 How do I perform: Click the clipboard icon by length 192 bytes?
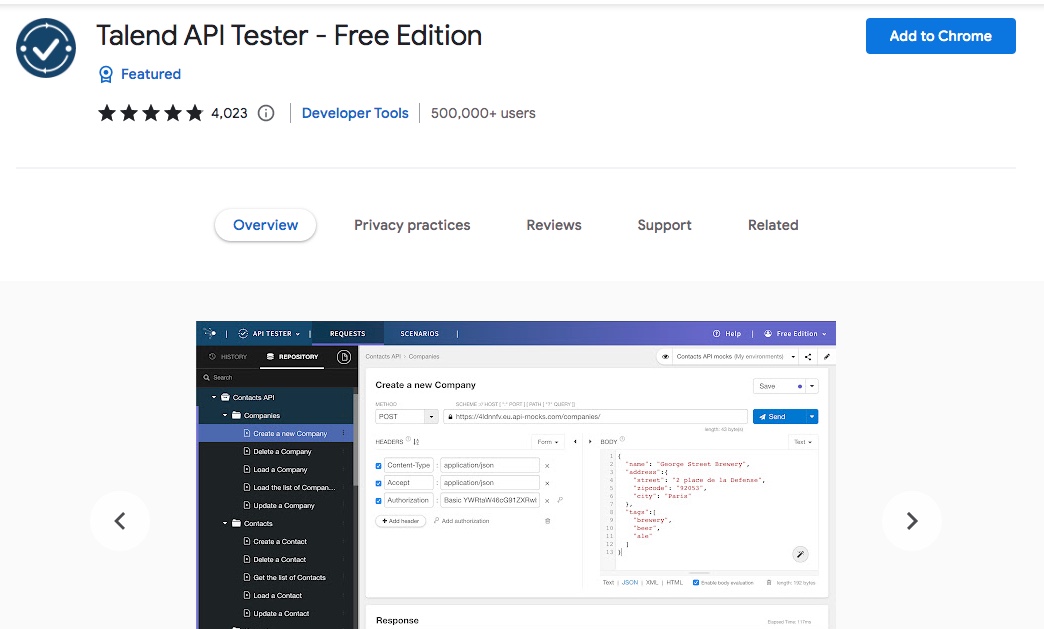click(x=769, y=582)
